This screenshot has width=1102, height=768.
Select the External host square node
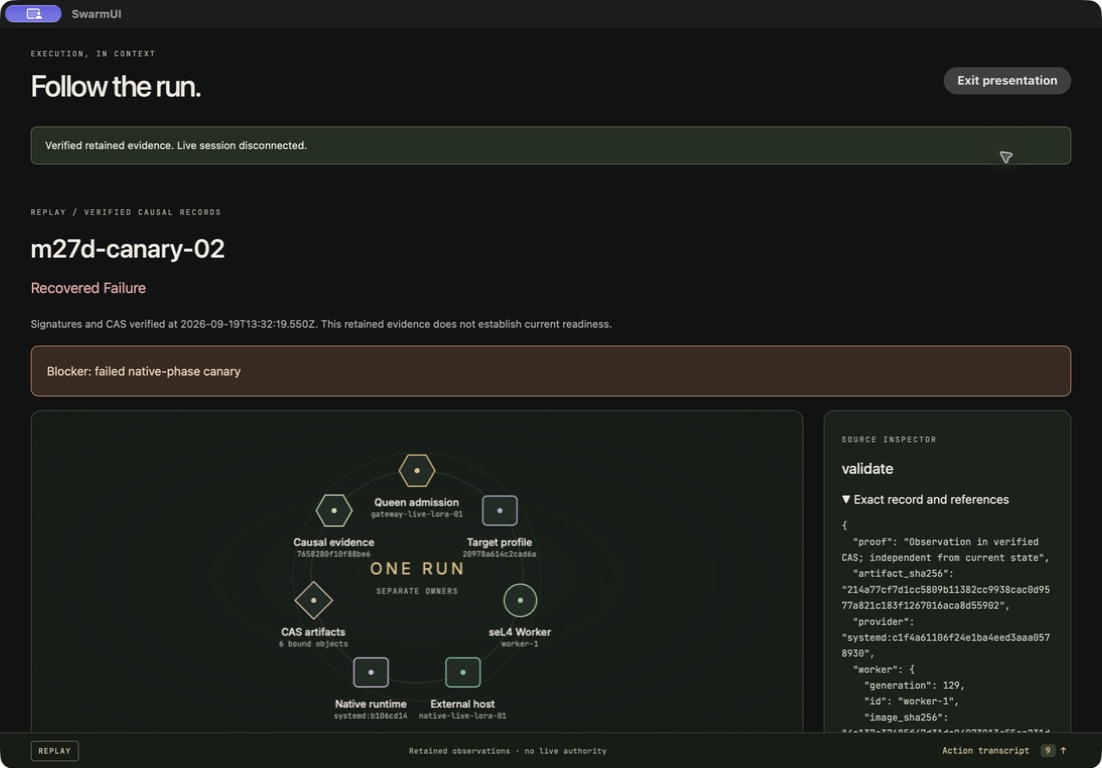462,672
